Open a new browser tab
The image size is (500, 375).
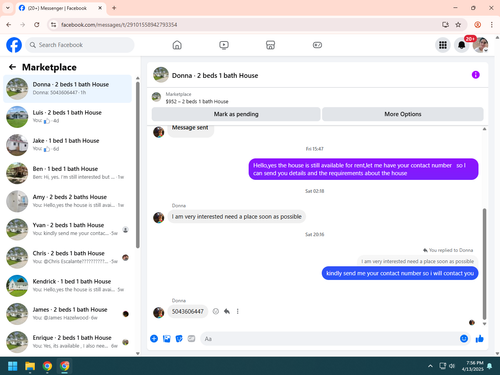tap(114, 8)
